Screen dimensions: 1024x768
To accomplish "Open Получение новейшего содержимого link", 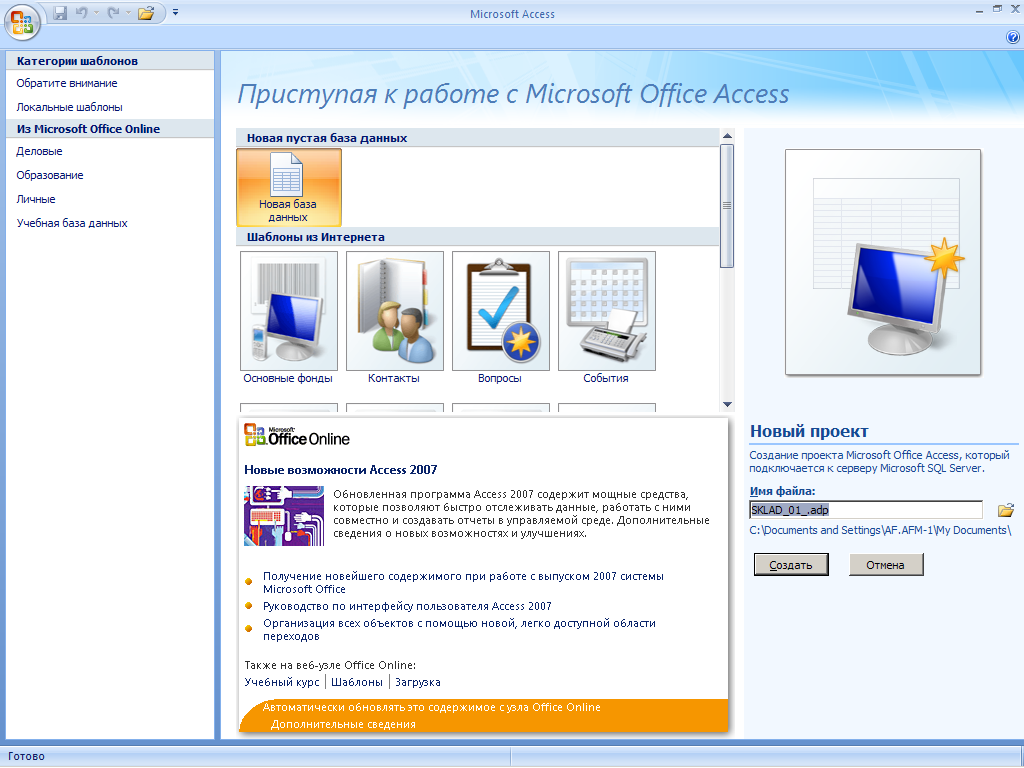I will [463, 583].
